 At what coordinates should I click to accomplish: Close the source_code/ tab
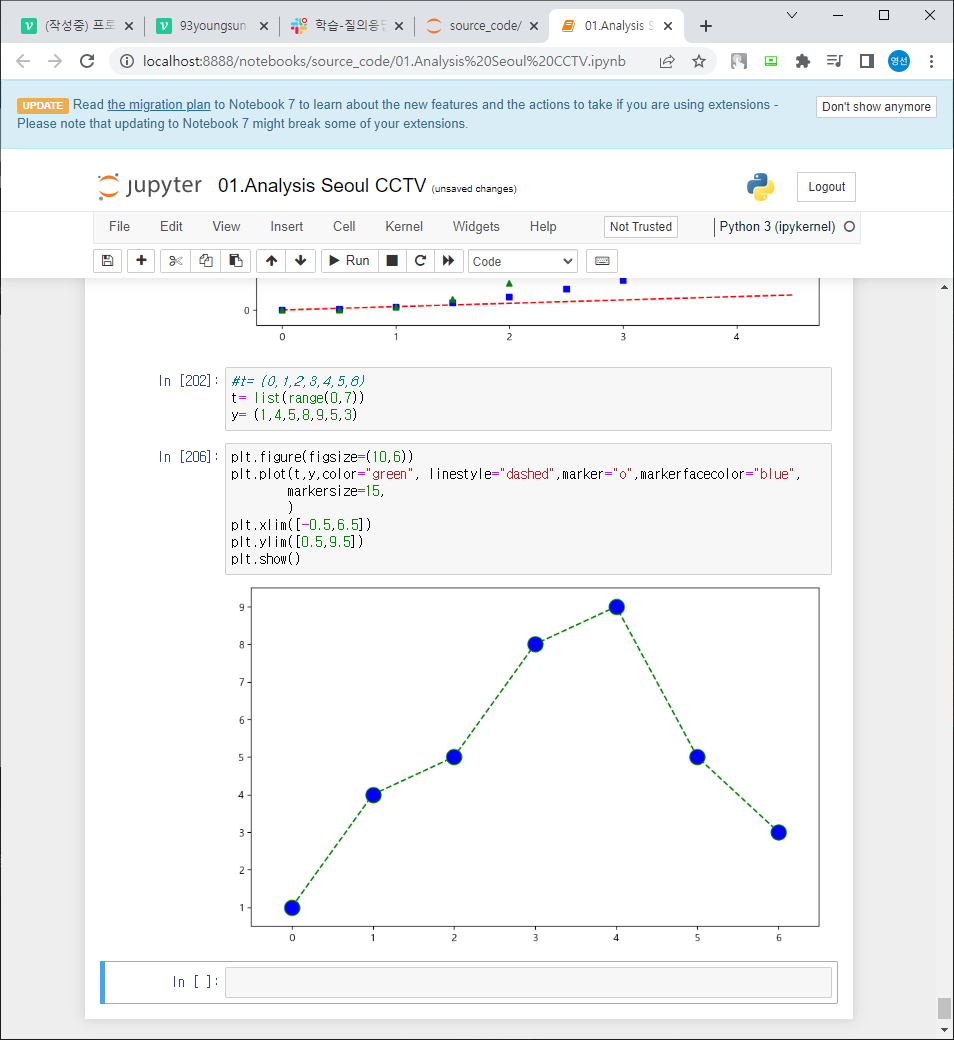[533, 26]
